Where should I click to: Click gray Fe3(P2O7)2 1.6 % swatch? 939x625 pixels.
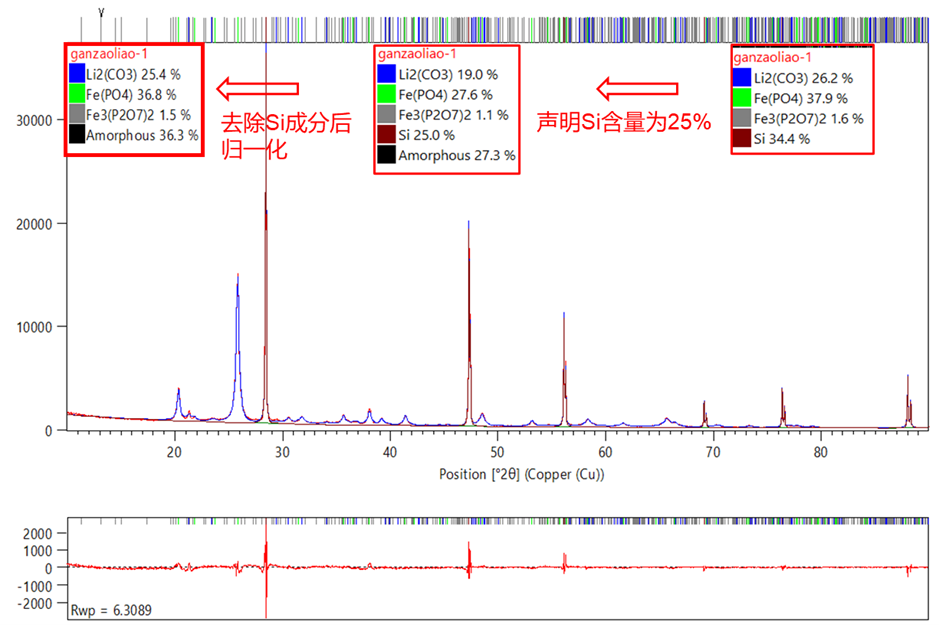[x=742, y=118]
